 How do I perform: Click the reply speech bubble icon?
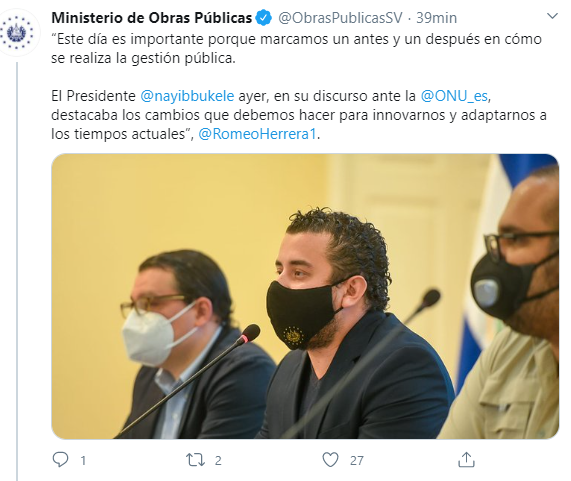point(60,460)
